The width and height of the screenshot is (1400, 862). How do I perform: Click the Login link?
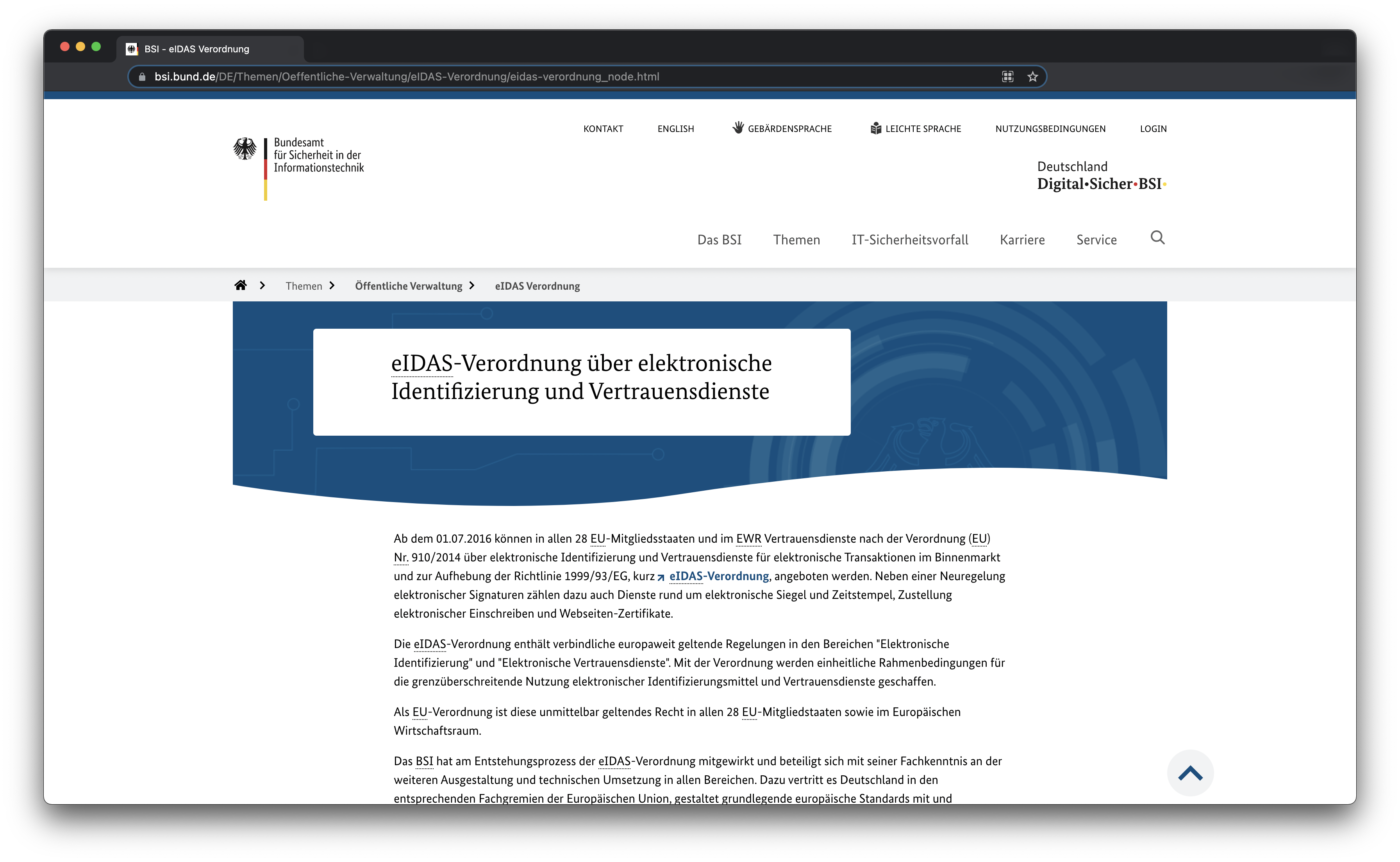[x=1152, y=129]
